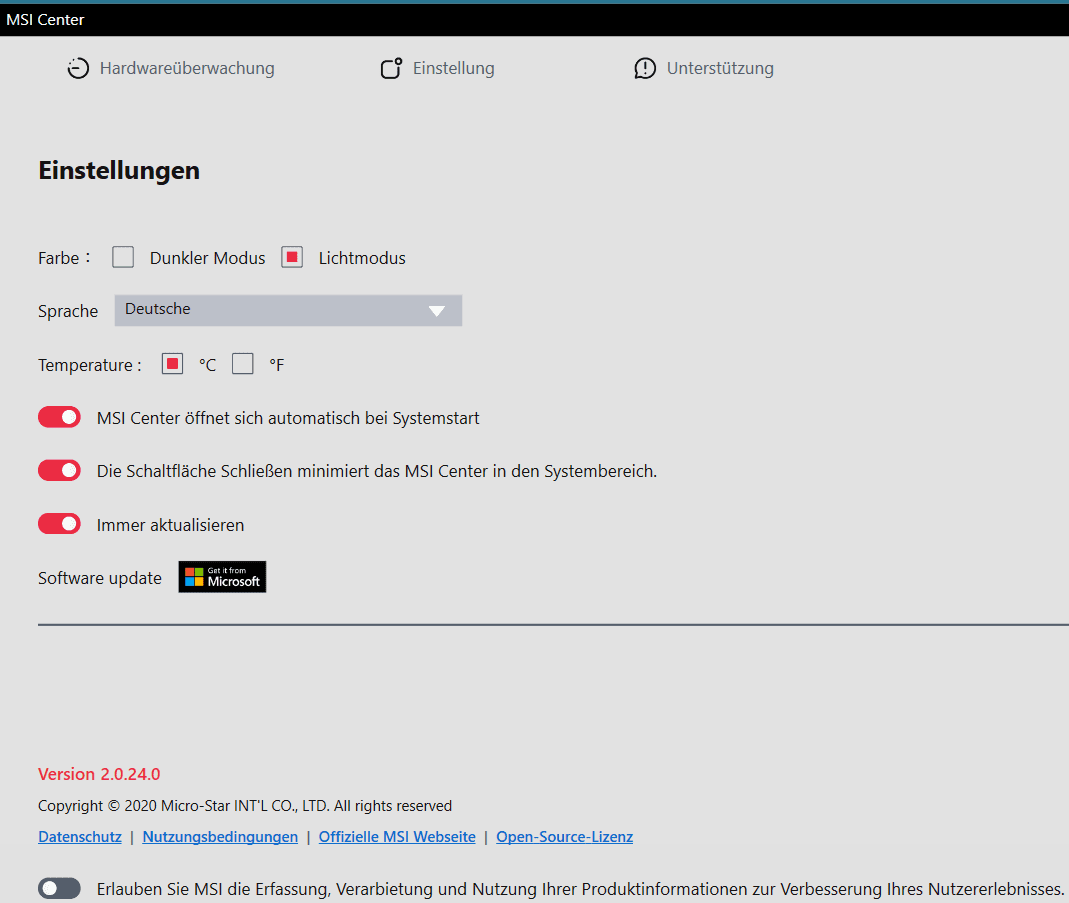1069x903 pixels.
Task: Disable automatic MSI Center start toggle
Action: pos(59,417)
